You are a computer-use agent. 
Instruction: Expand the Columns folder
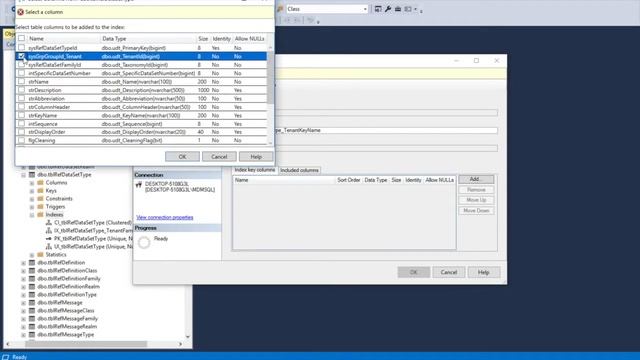32,183
